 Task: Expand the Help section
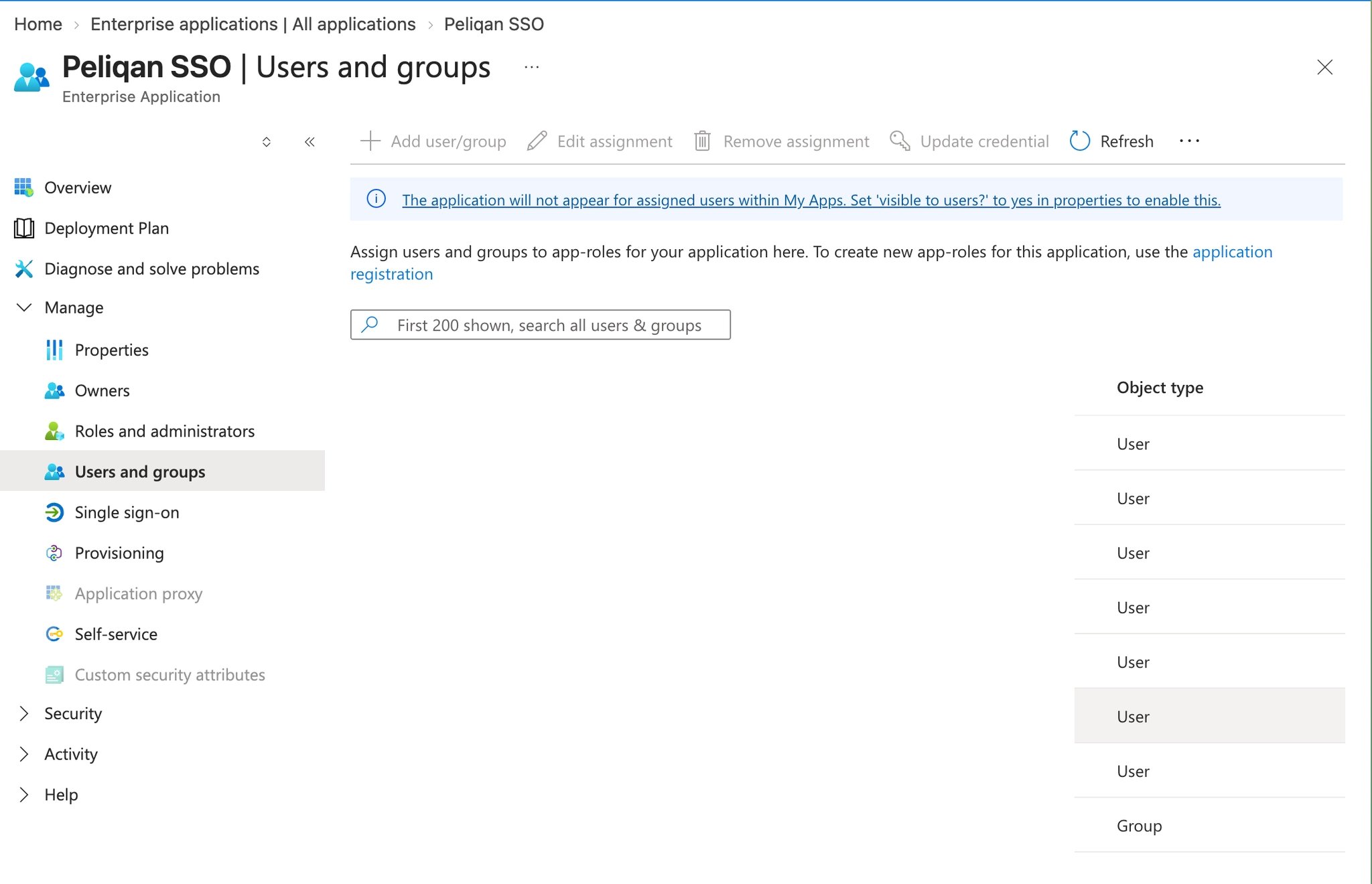(24, 794)
